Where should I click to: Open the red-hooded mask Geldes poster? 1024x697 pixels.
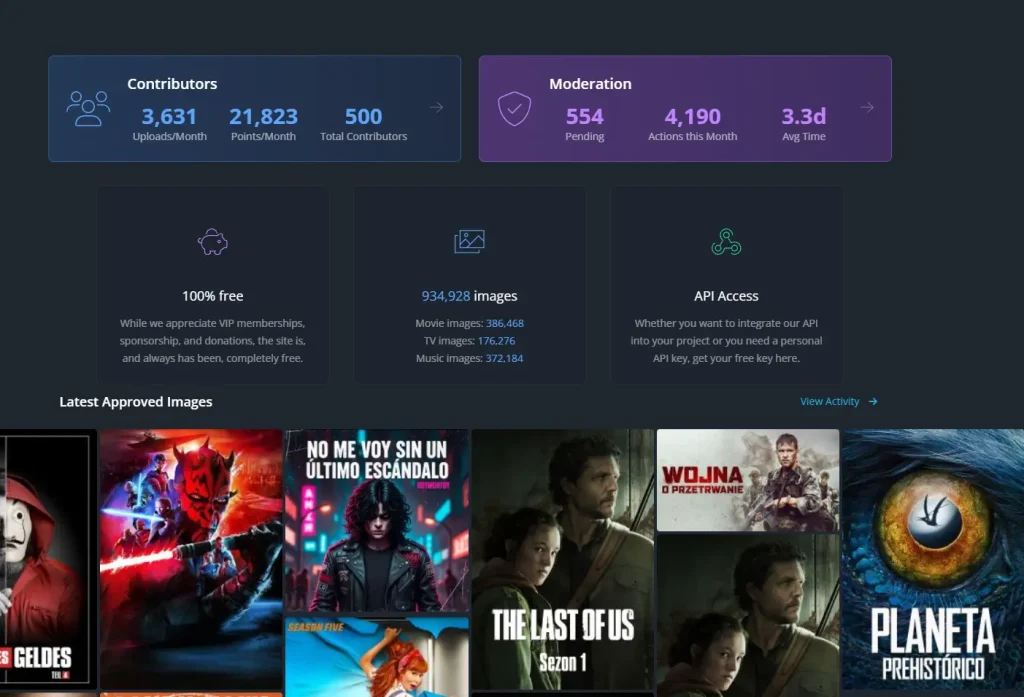(48, 559)
